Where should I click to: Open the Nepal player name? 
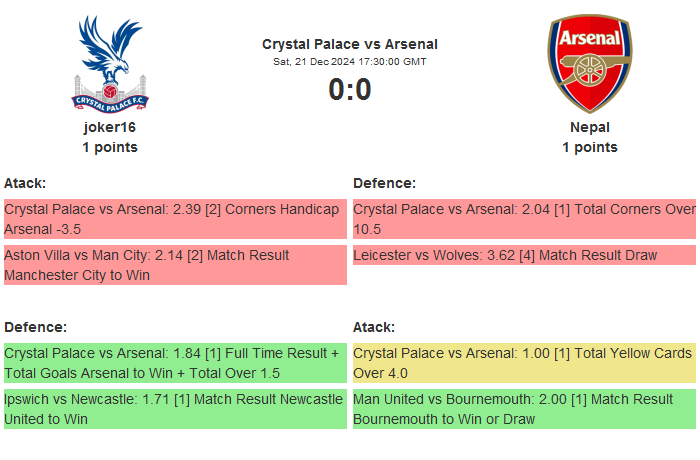pyautogui.click(x=590, y=127)
